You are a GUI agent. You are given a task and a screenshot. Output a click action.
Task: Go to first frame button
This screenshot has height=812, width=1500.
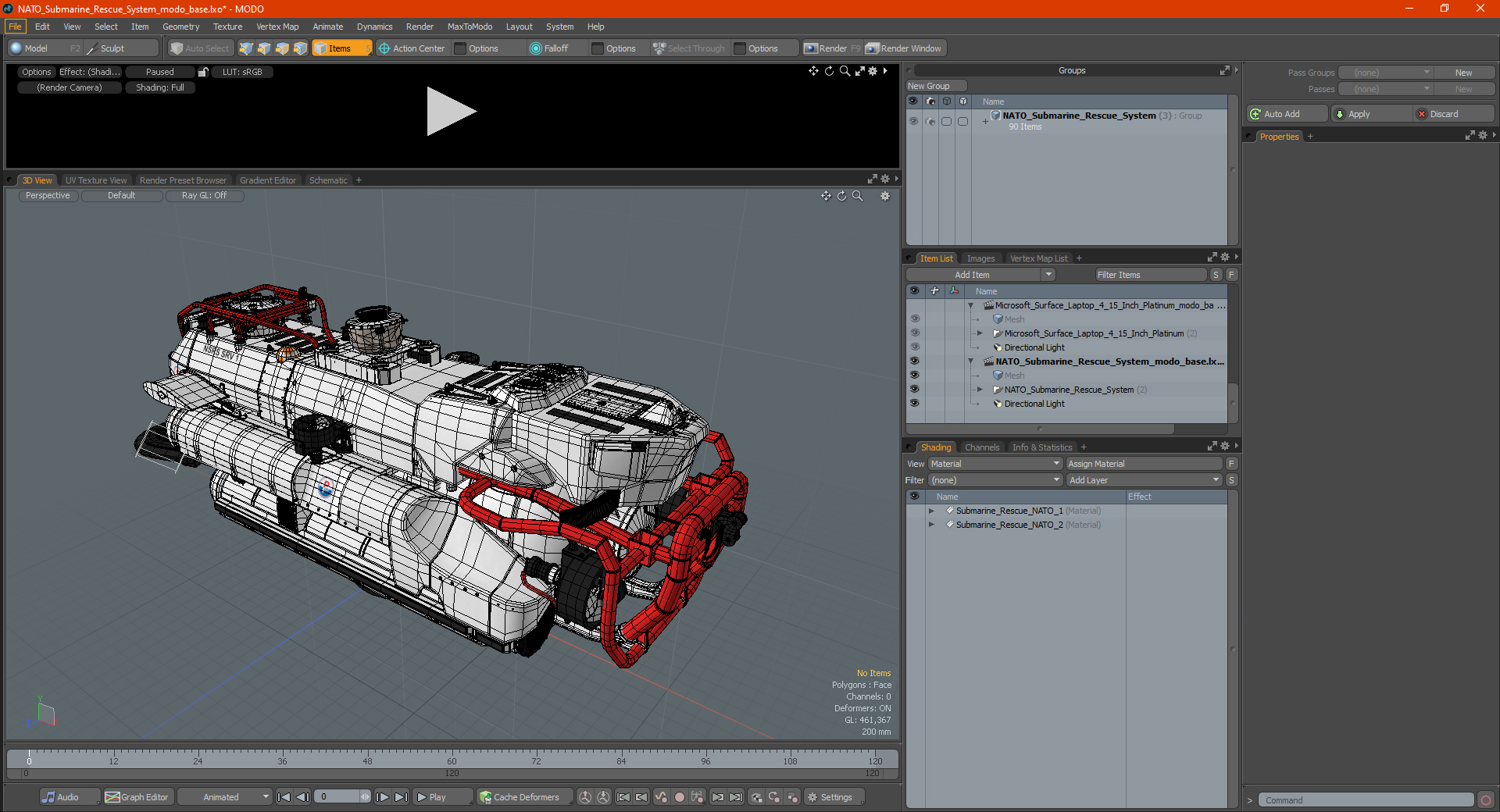pos(284,797)
